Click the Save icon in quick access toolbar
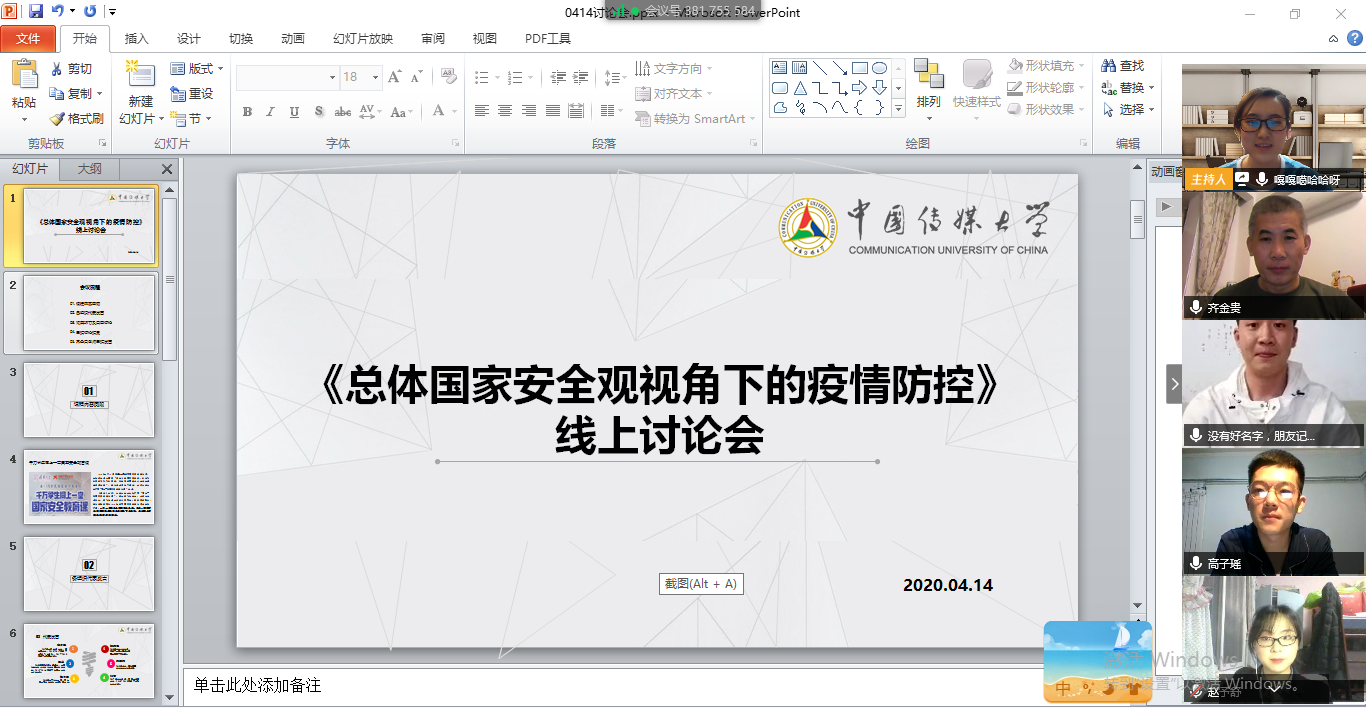Image resolution: width=1366 pixels, height=708 pixels. [36, 12]
